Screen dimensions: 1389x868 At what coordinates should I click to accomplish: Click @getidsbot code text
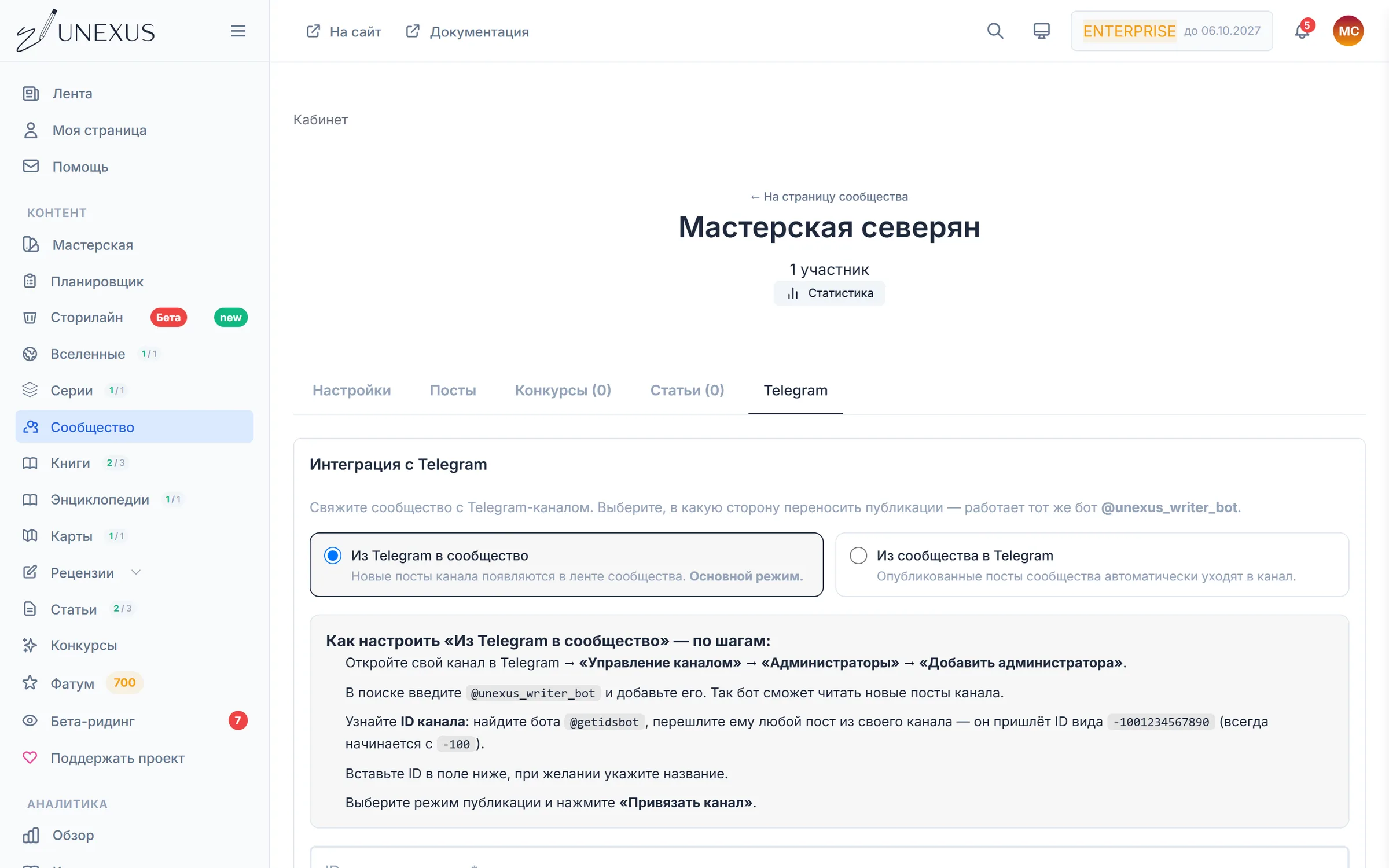tap(604, 722)
